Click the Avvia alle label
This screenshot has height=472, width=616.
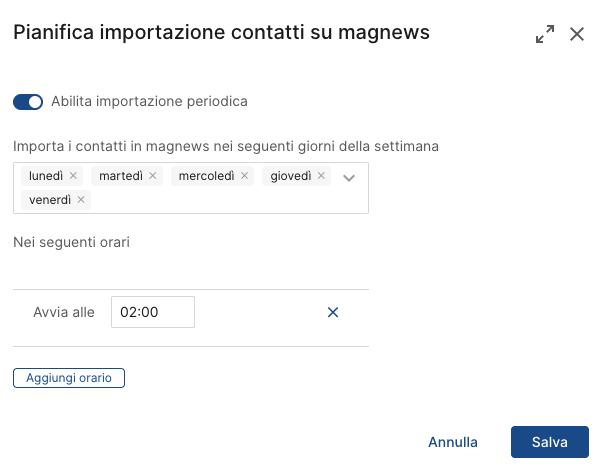[64, 312]
